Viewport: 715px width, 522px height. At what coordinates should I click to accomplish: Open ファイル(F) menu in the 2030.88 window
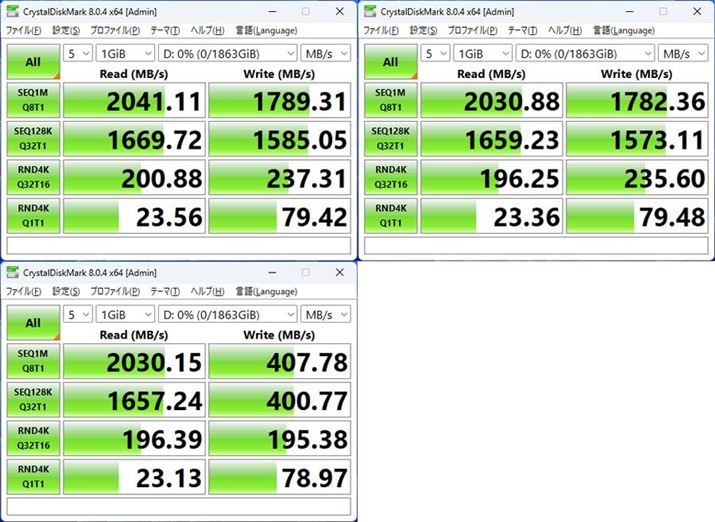click(x=381, y=31)
